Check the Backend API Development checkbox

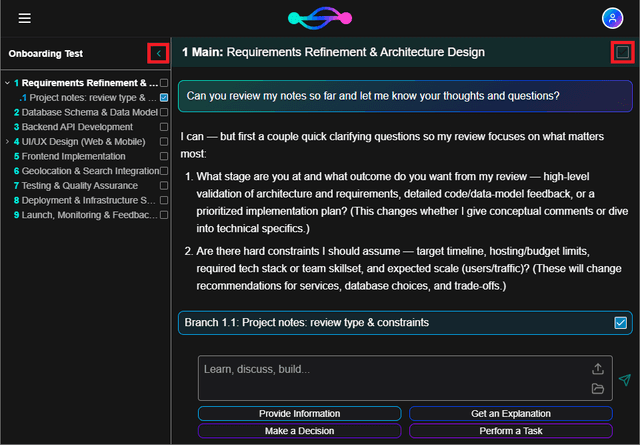pos(164,127)
